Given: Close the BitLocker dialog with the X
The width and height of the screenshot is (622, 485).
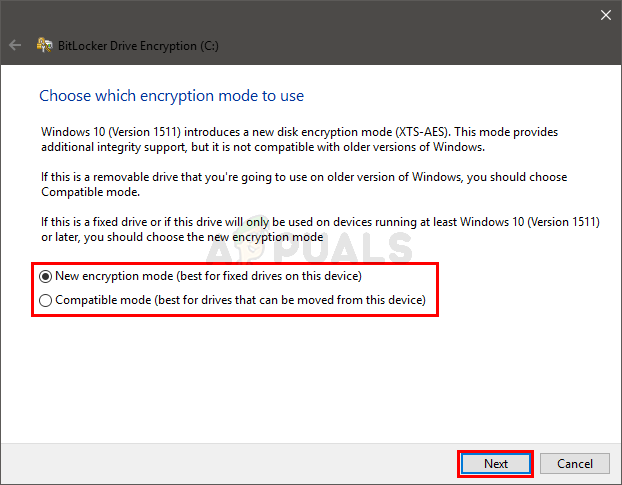Looking at the screenshot, I should click(x=605, y=15).
